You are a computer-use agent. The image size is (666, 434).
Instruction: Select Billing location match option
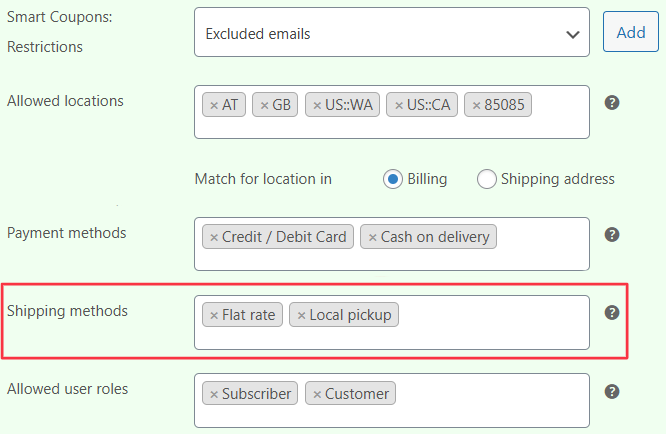point(393,179)
